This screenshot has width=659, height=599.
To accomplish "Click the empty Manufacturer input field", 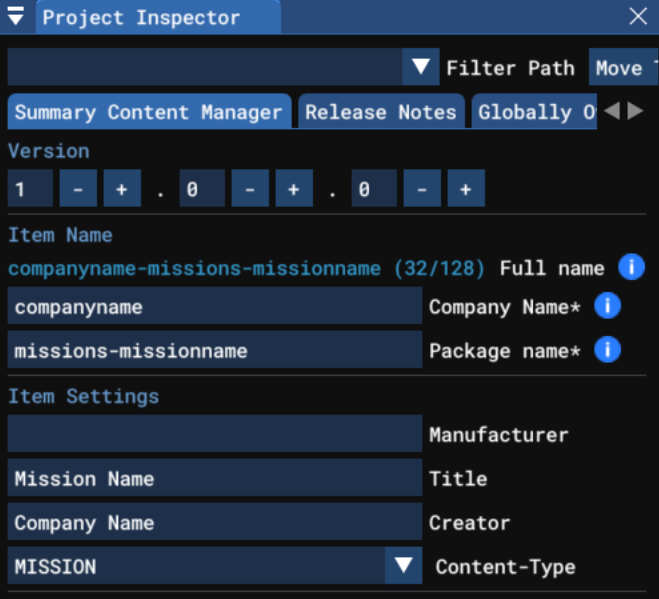I will pyautogui.click(x=214, y=434).
